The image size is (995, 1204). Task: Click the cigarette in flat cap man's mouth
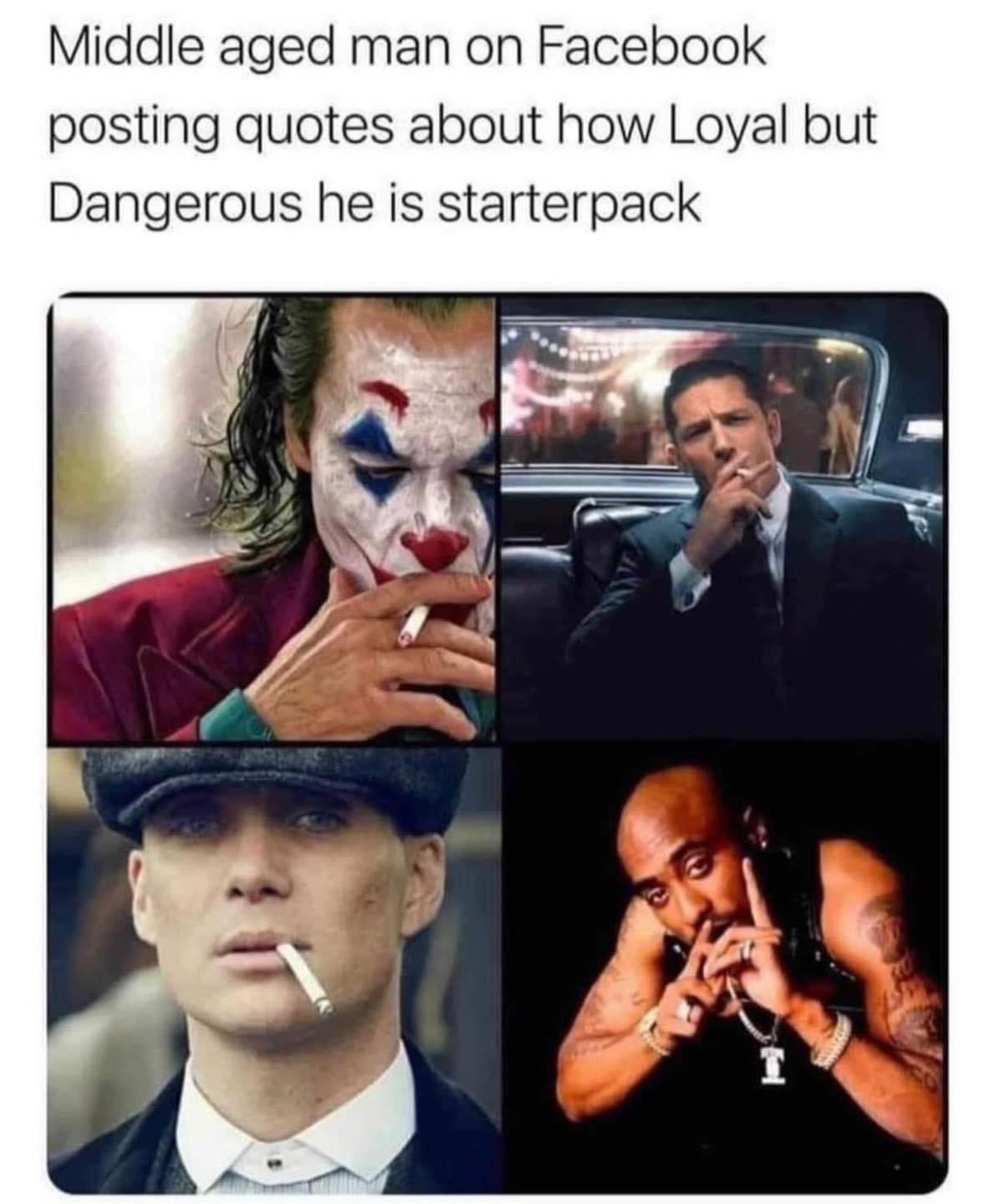click(305, 979)
